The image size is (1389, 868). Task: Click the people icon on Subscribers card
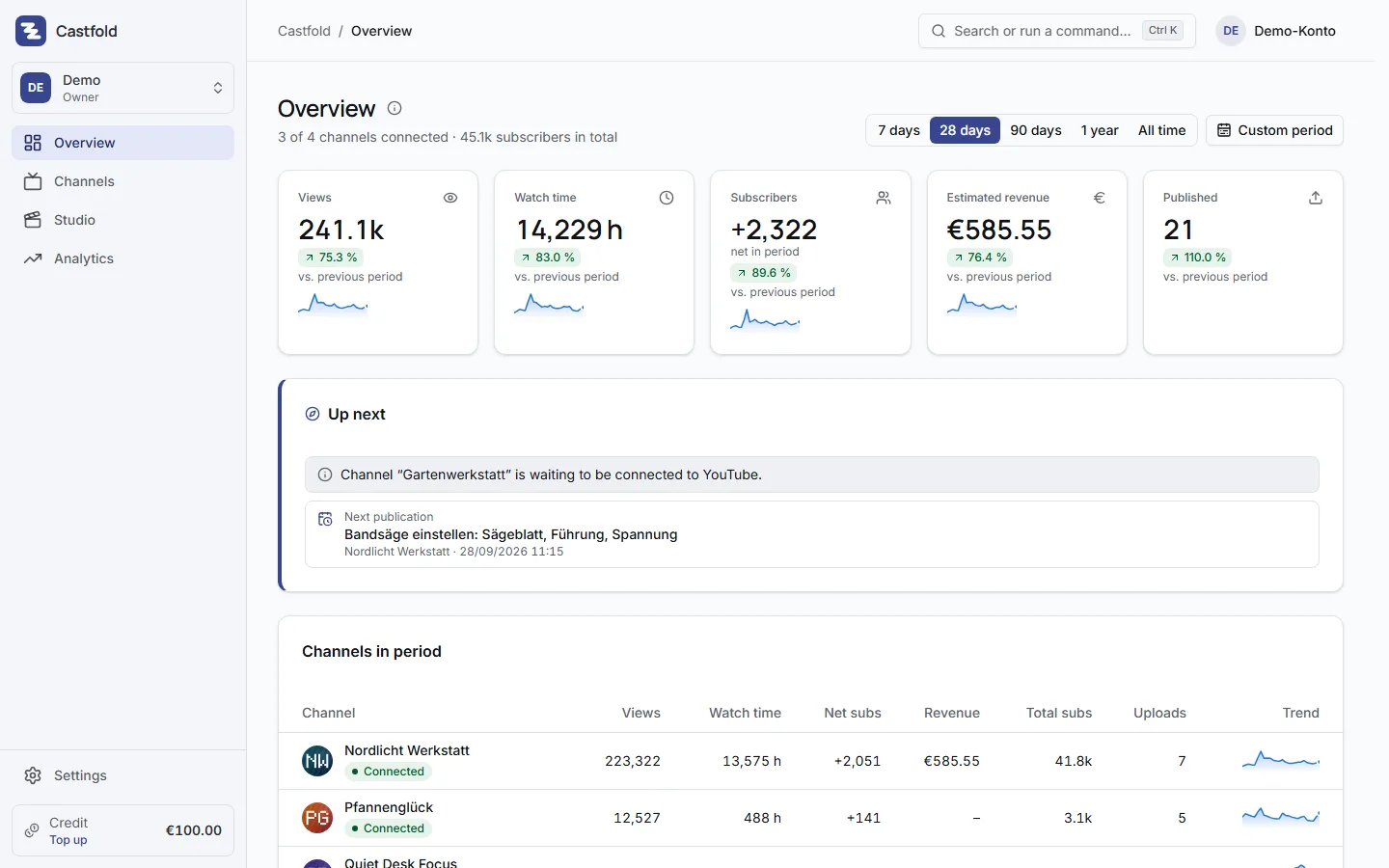[884, 198]
